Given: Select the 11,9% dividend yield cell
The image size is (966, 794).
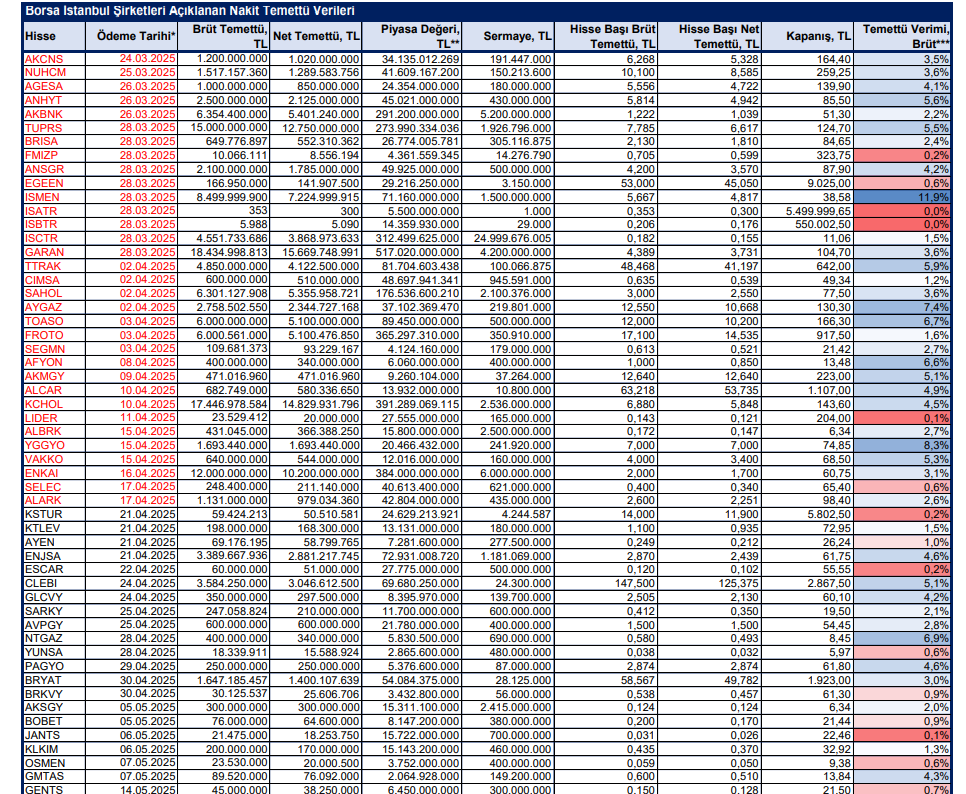Looking at the screenshot, I should pos(903,197).
